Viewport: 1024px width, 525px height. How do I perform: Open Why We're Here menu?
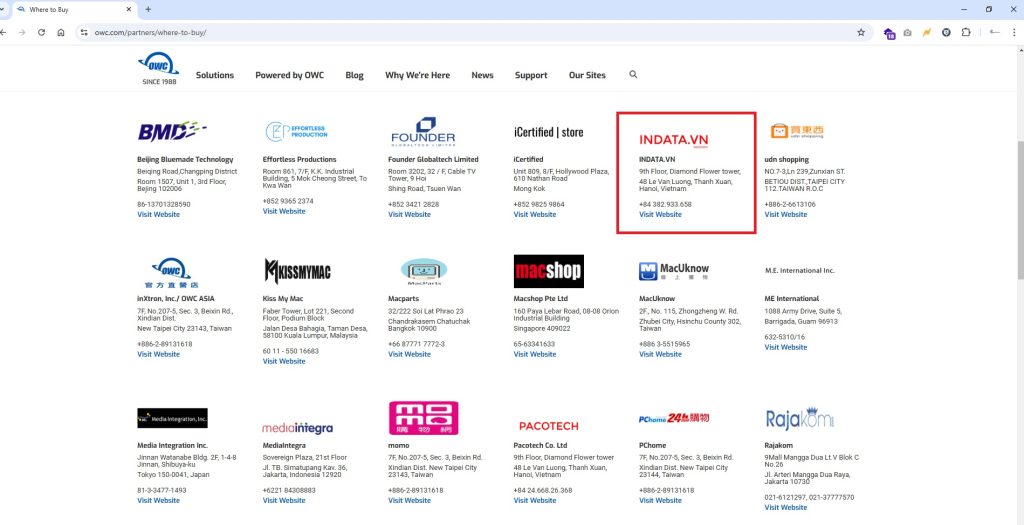coord(417,75)
